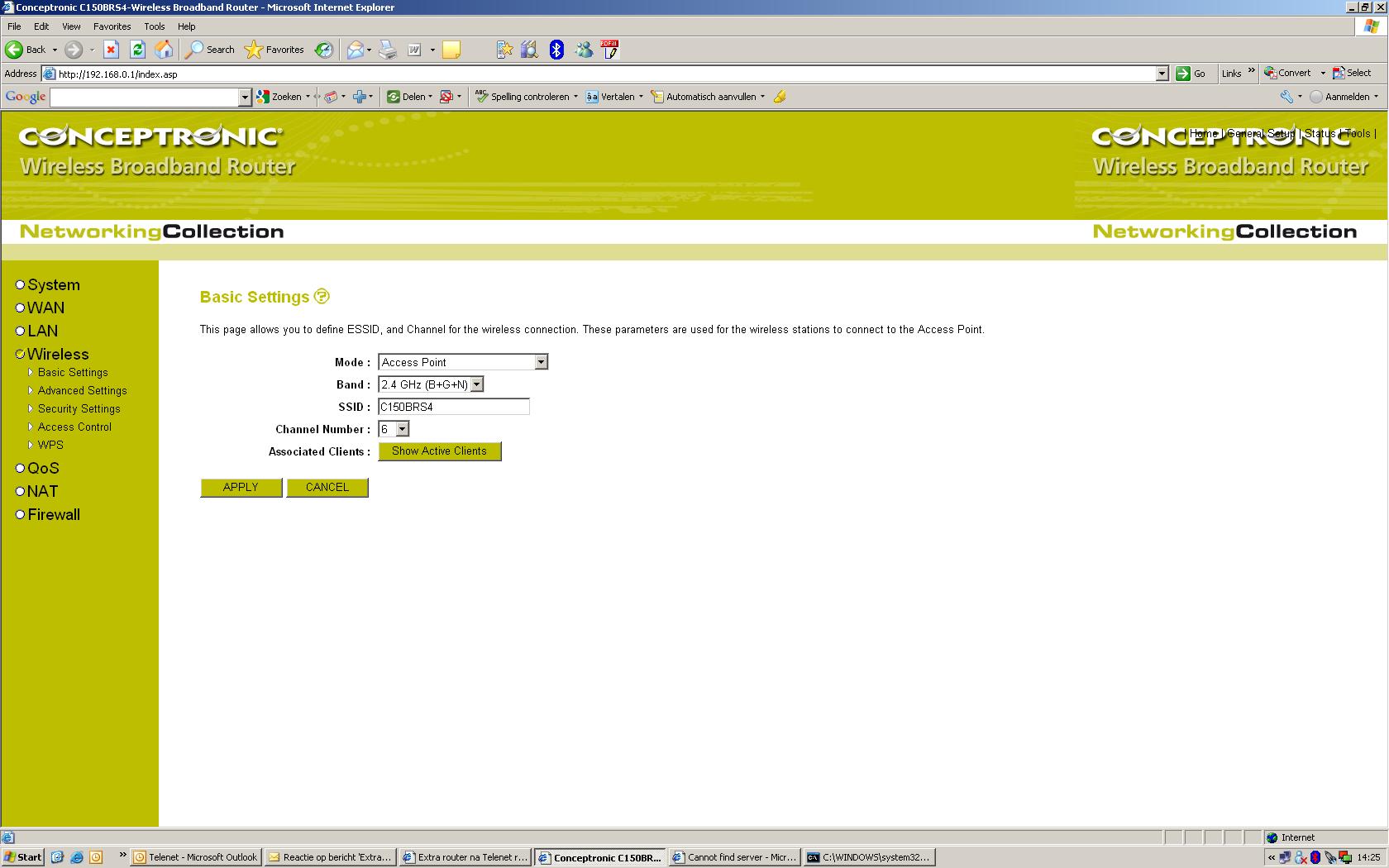Select the Firewall radio menu item
This screenshot has width=1389, height=868.
tap(20, 514)
